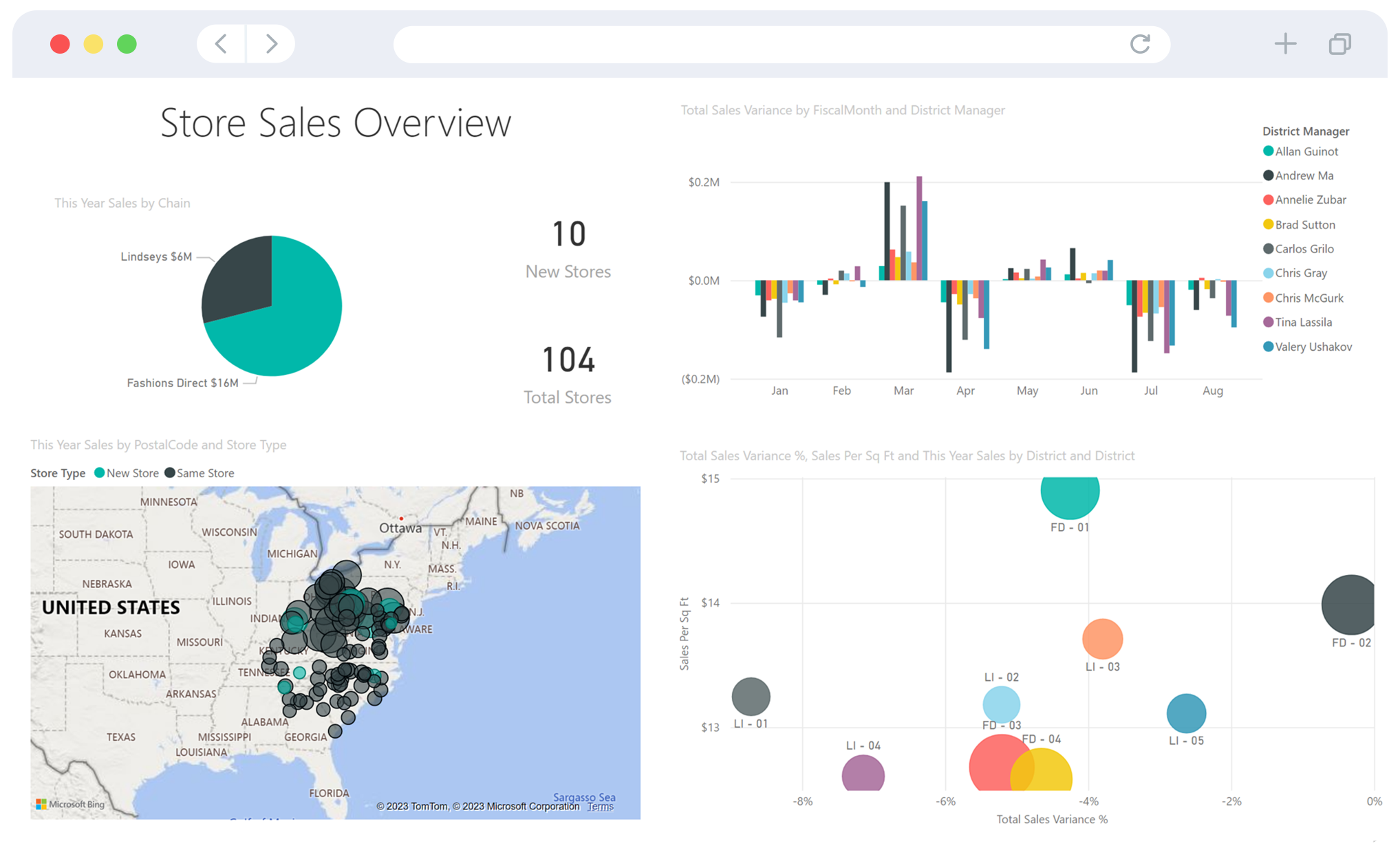Open a new tab with the plus icon
Screen dimensions: 1400x859
[x=1285, y=43]
